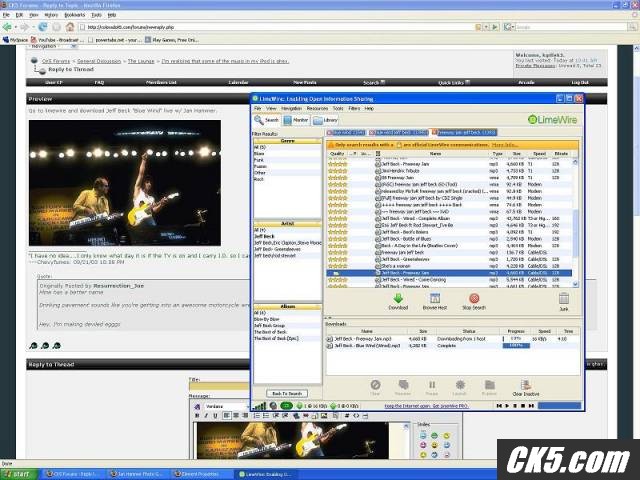Select 'Blow By Blow' in Album filter
The image size is (640, 480).
pyautogui.click(x=287, y=319)
